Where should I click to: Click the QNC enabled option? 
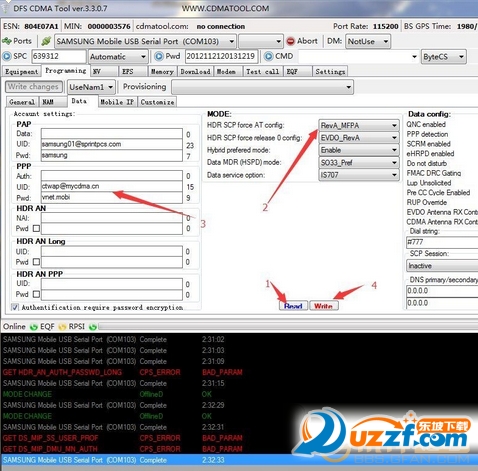(426, 124)
